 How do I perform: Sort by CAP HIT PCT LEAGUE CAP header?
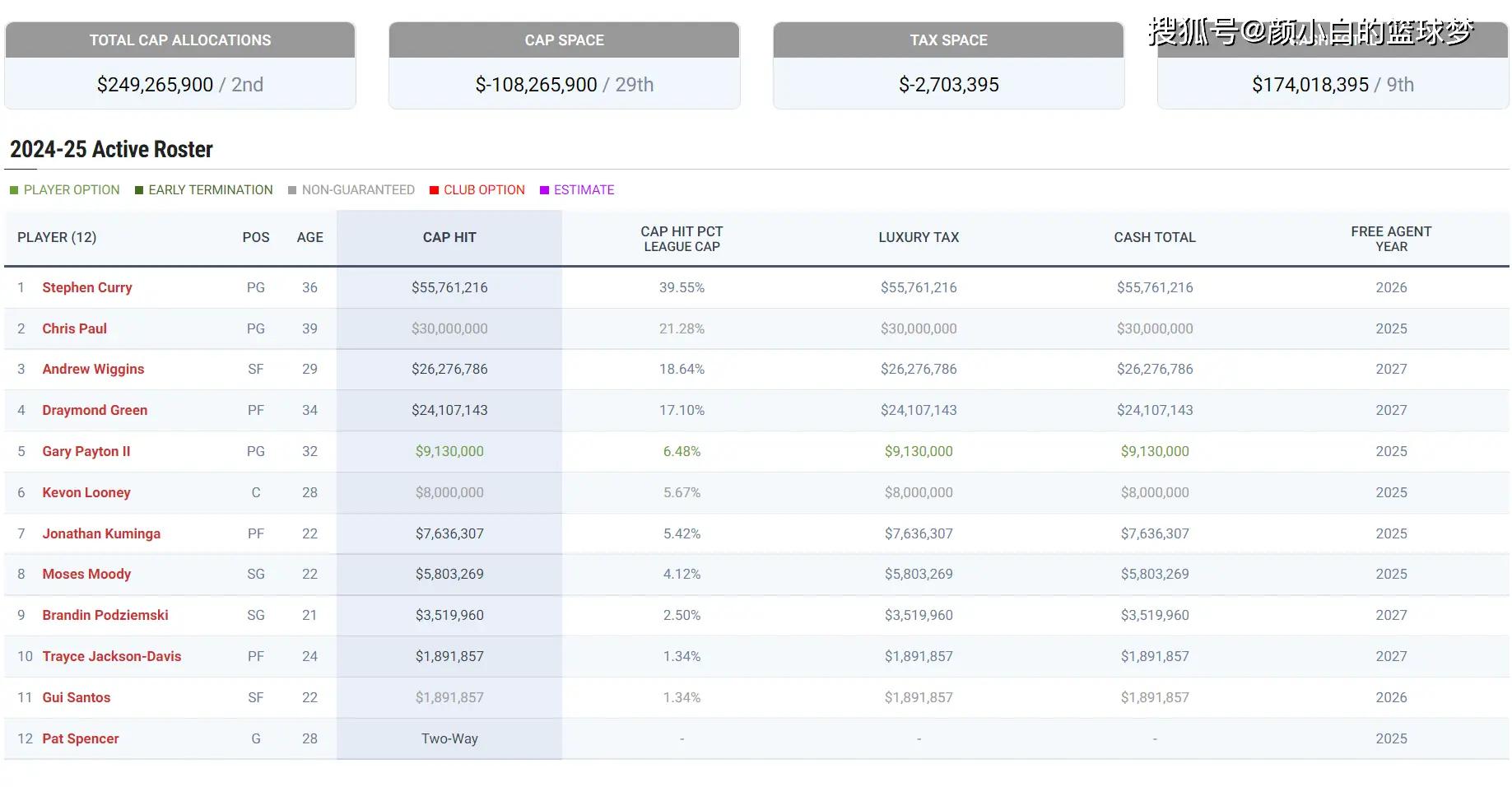pos(682,239)
